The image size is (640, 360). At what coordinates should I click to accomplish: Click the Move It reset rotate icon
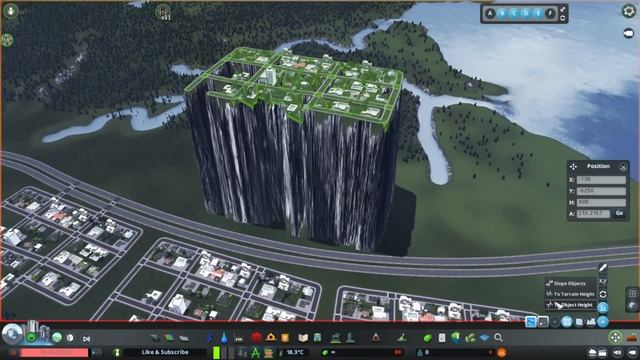click(603, 294)
